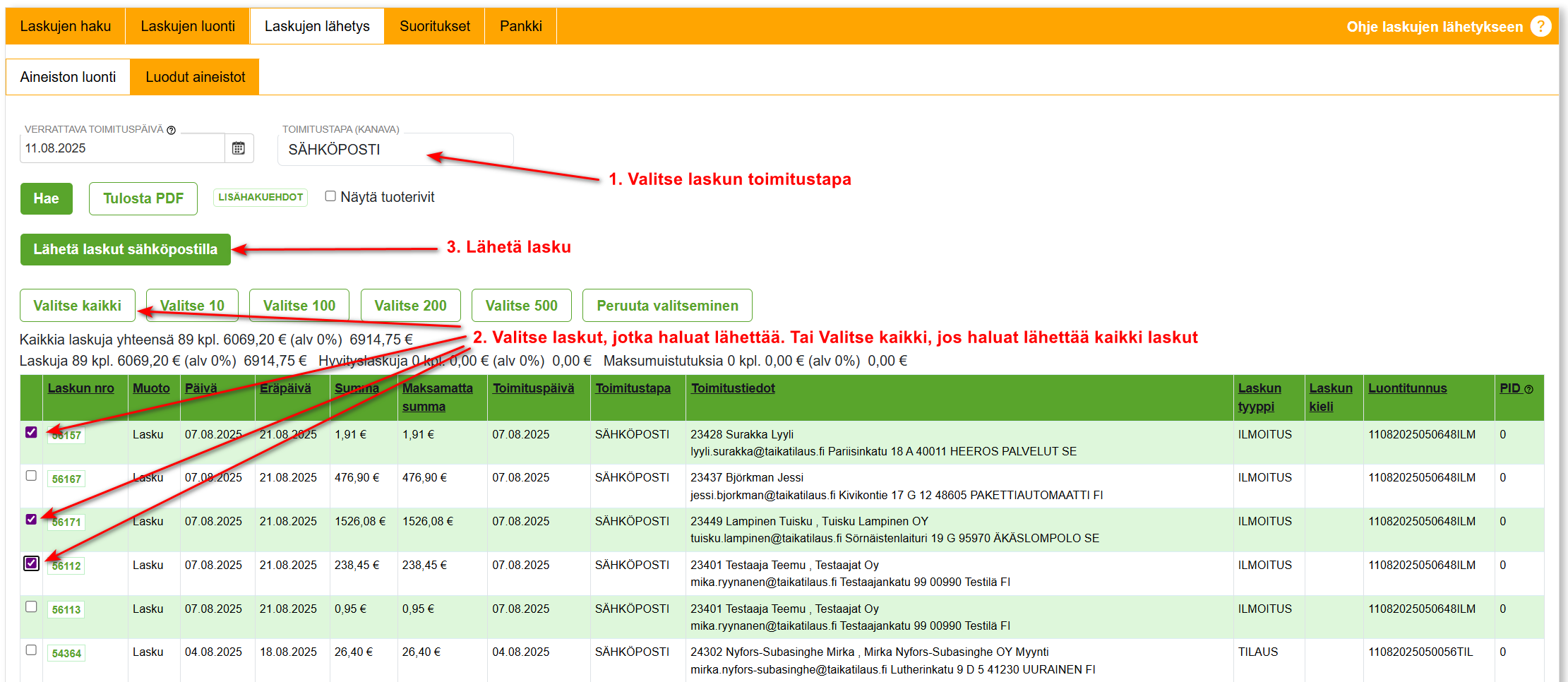
Task: Open the Luodut aineistot tab
Action: (x=195, y=77)
